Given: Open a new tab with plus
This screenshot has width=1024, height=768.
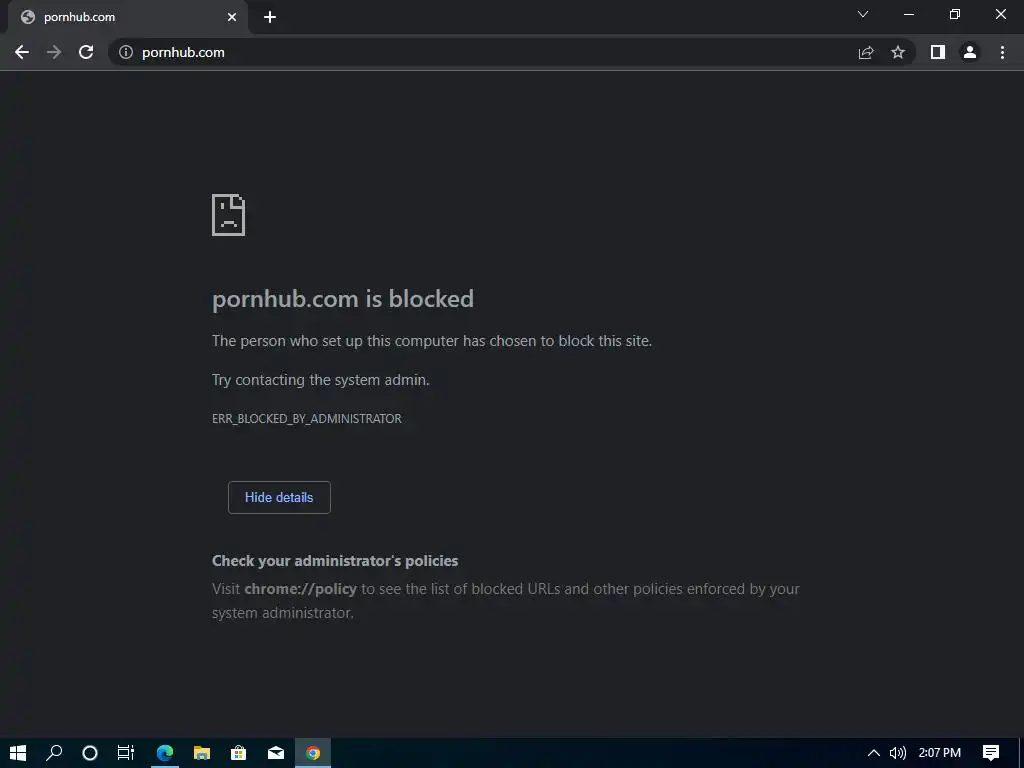Looking at the screenshot, I should coord(270,17).
